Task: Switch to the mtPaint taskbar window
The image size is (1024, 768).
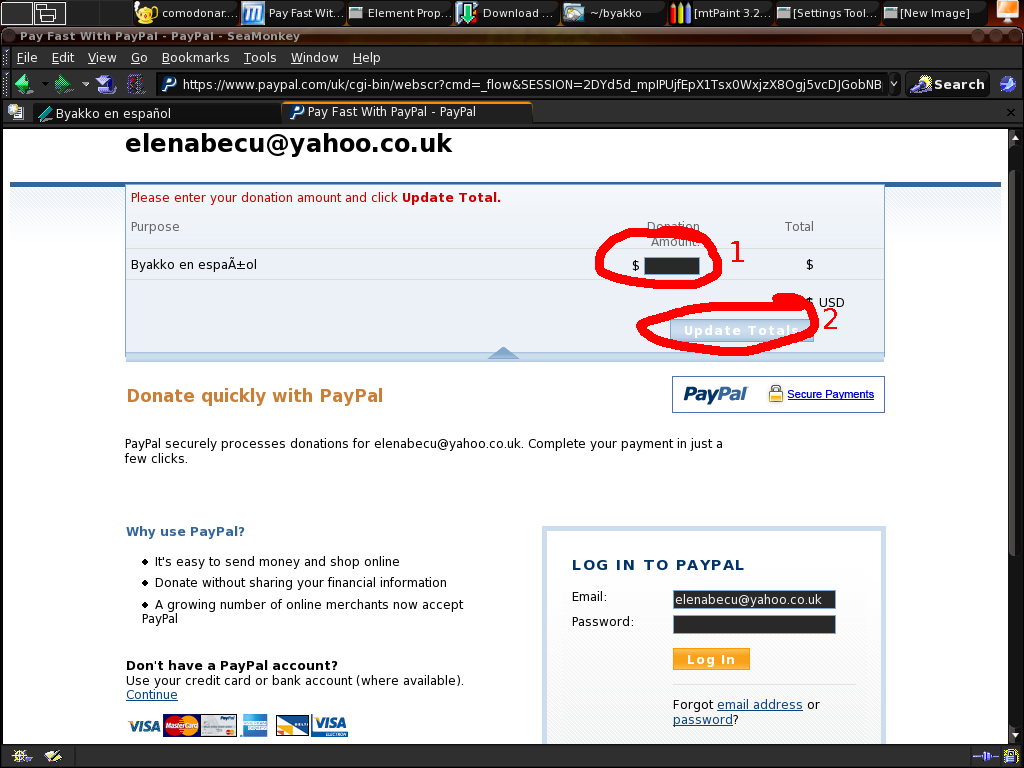Action: click(x=721, y=12)
